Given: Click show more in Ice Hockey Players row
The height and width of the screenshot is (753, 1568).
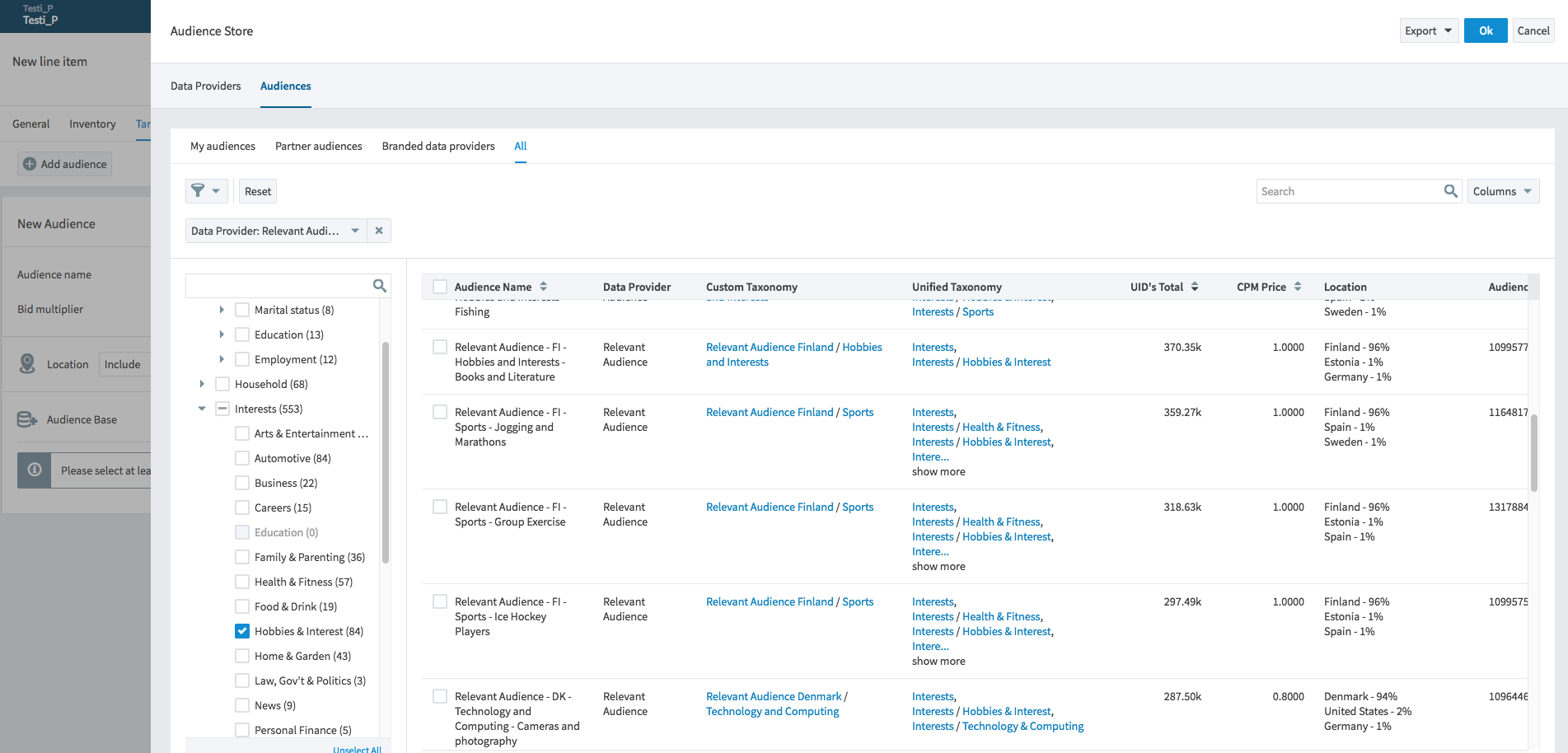Looking at the screenshot, I should point(938,661).
